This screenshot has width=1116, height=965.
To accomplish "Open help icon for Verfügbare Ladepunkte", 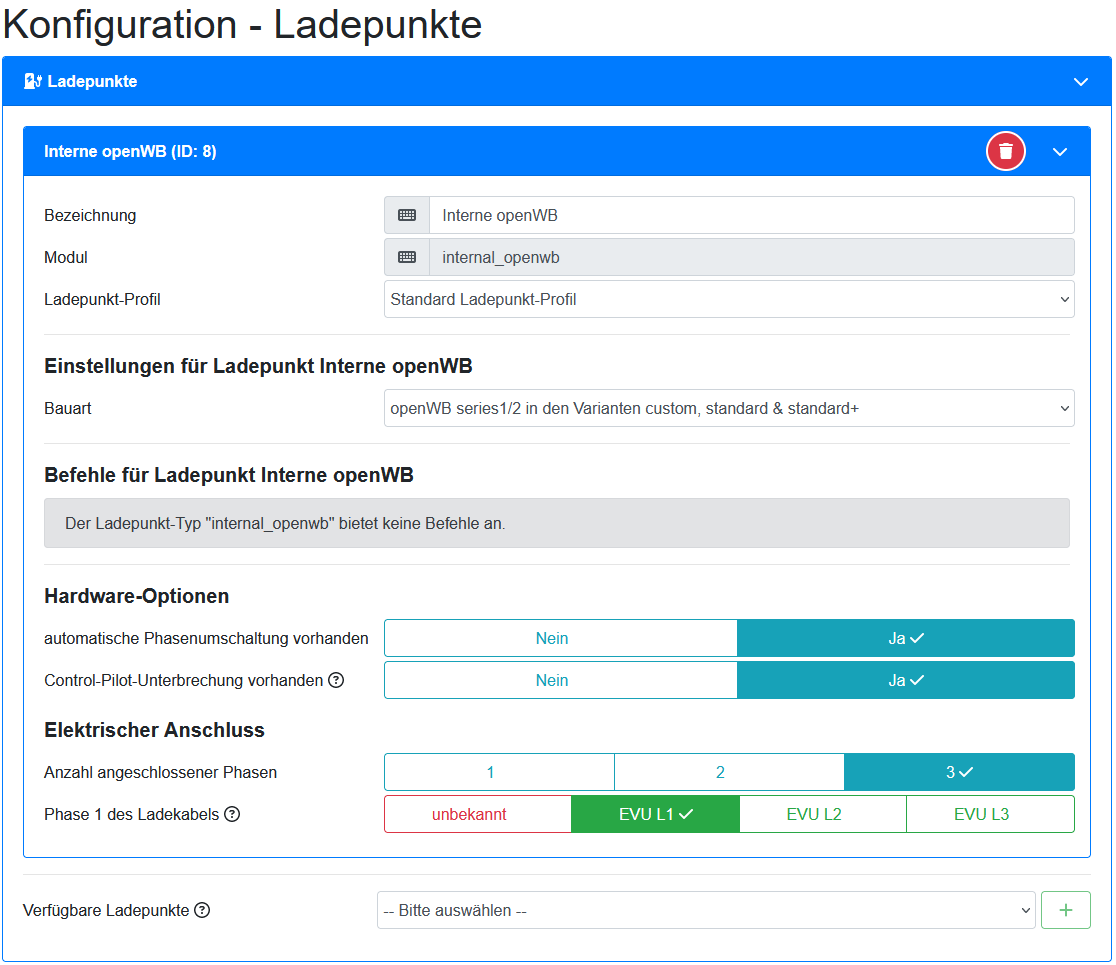I will coord(202,910).
